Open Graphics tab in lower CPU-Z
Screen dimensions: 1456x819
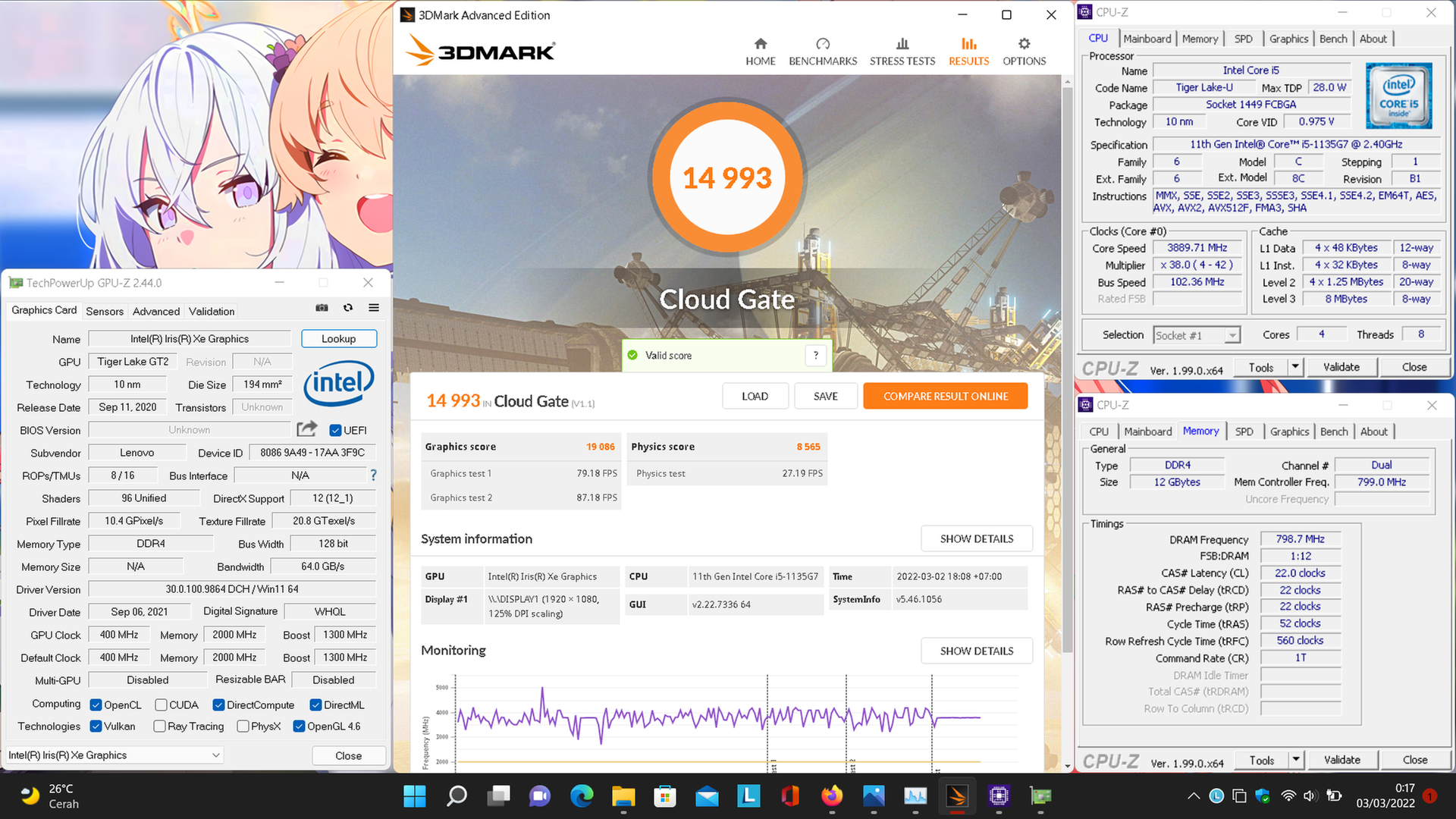coord(1289,431)
